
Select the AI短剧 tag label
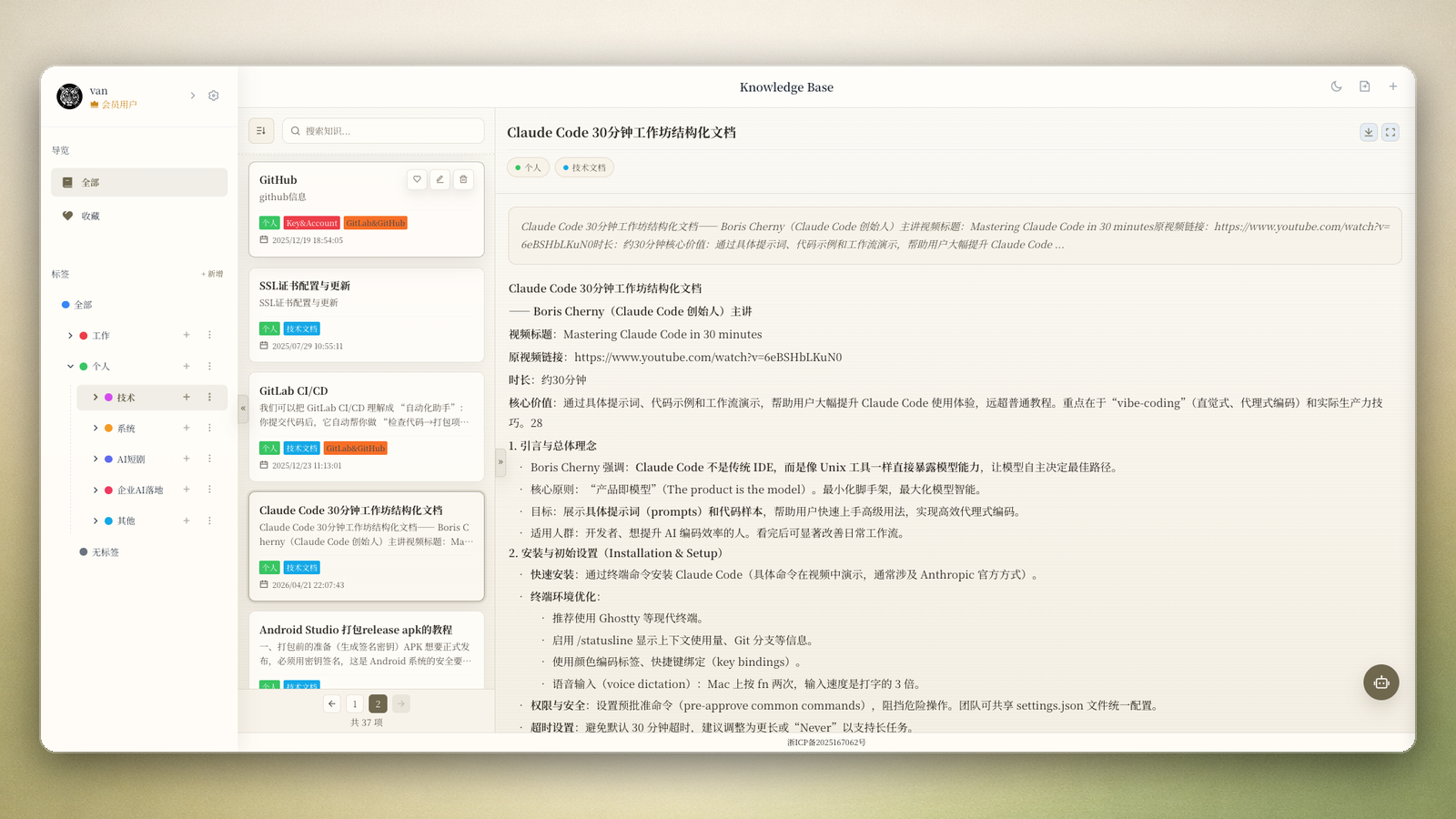tap(131, 460)
